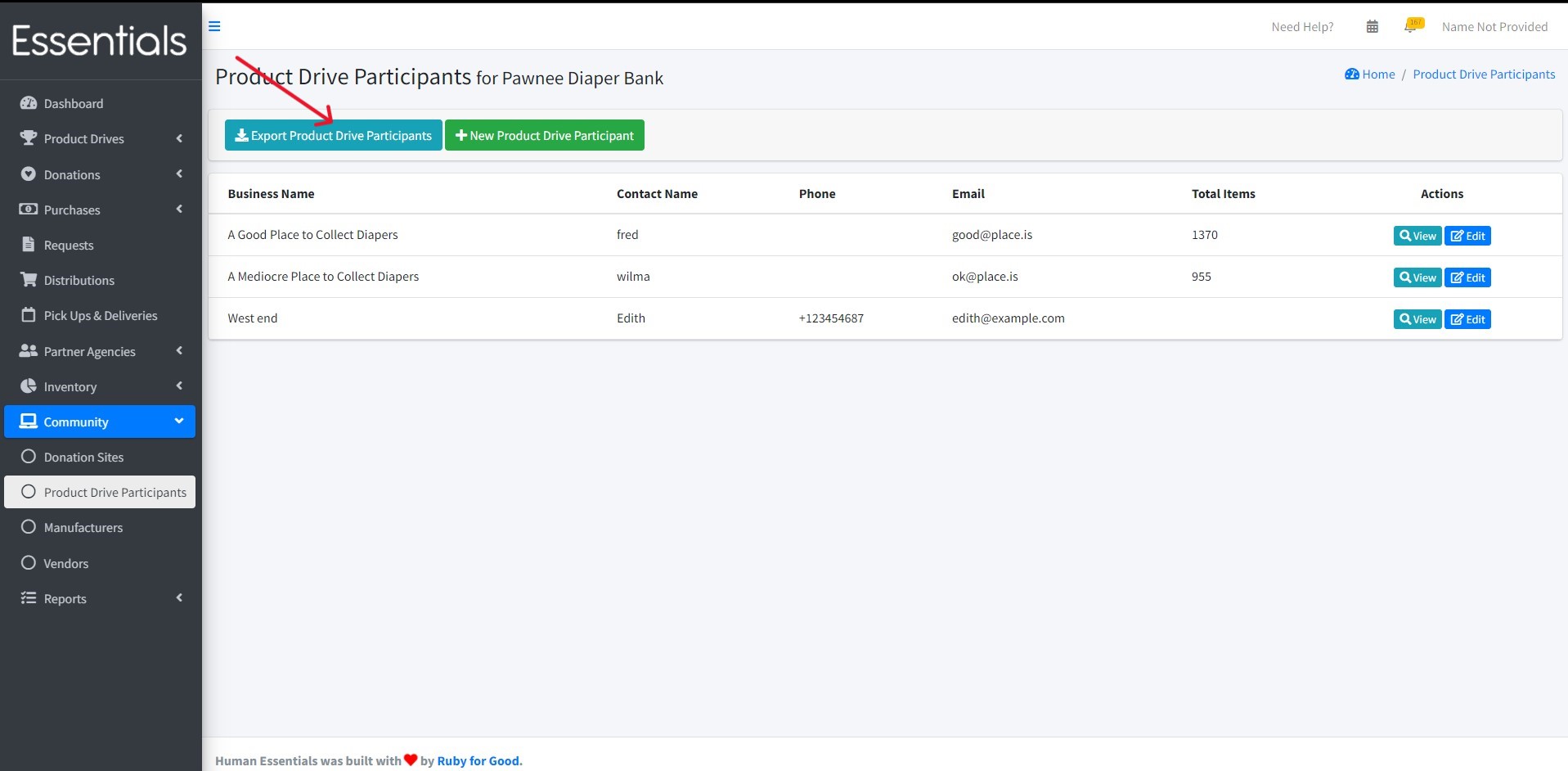This screenshot has height=771, width=1568.
Task: Expand the Product Drives chevron
Action: (x=179, y=138)
